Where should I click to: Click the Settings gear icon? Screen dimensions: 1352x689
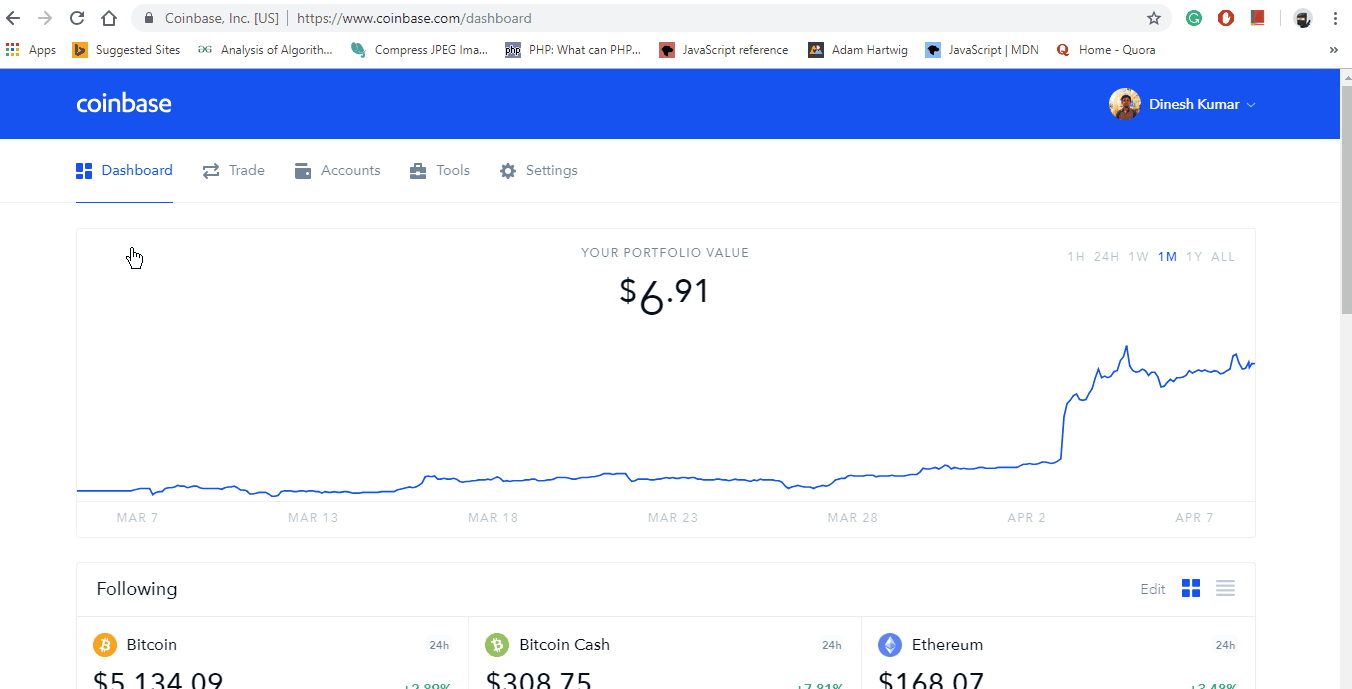click(507, 170)
